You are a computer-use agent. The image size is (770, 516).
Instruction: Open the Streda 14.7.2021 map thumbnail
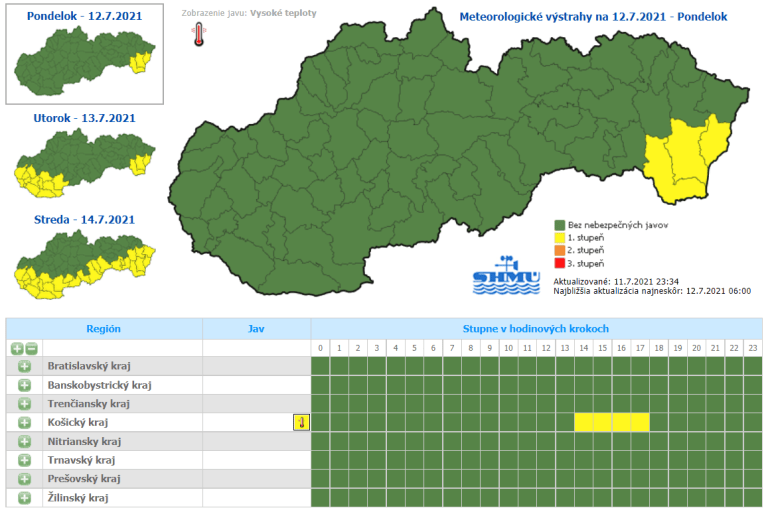point(84,265)
